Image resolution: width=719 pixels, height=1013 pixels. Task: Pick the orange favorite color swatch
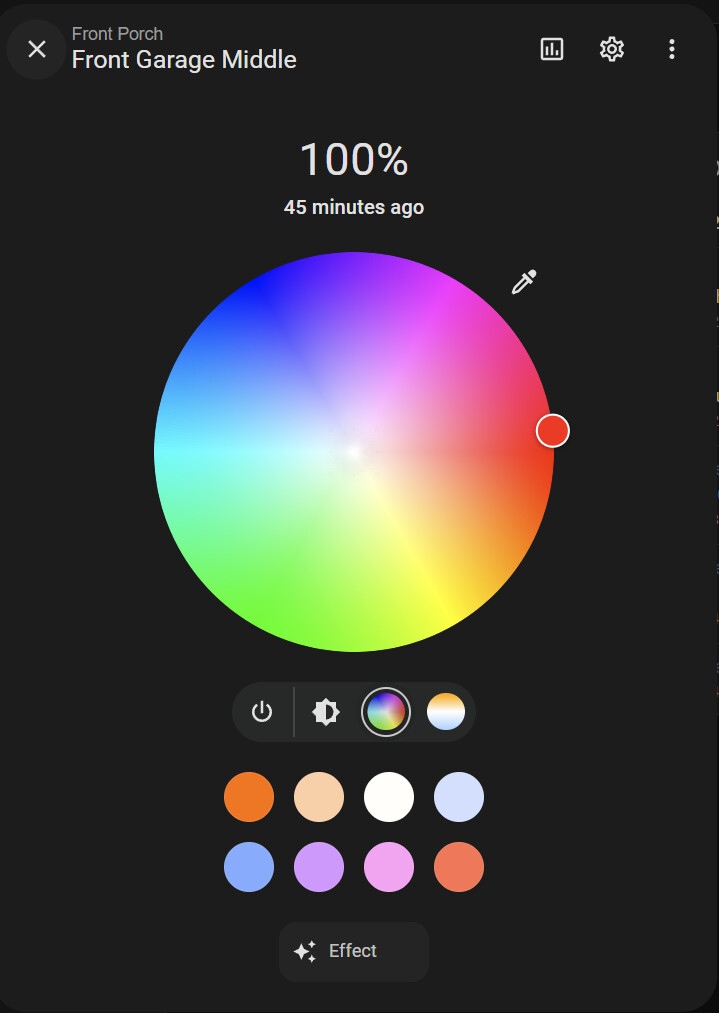tap(249, 797)
